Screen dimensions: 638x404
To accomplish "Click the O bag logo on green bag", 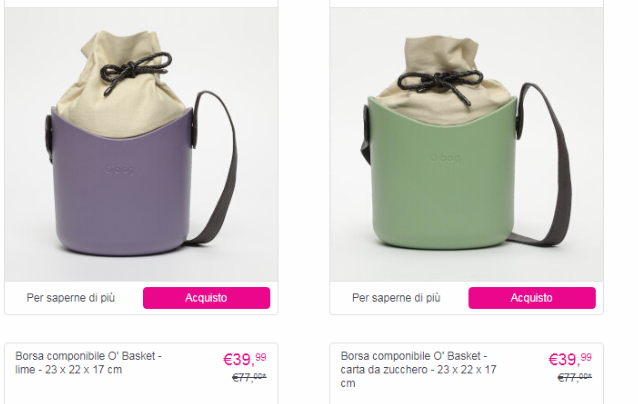I will [x=445, y=157].
